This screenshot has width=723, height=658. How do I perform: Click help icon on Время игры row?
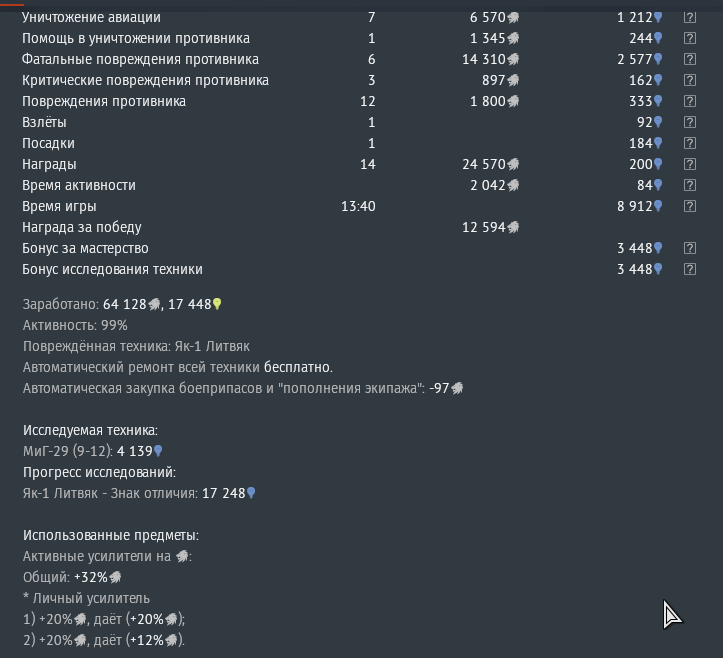pyautogui.click(x=689, y=207)
